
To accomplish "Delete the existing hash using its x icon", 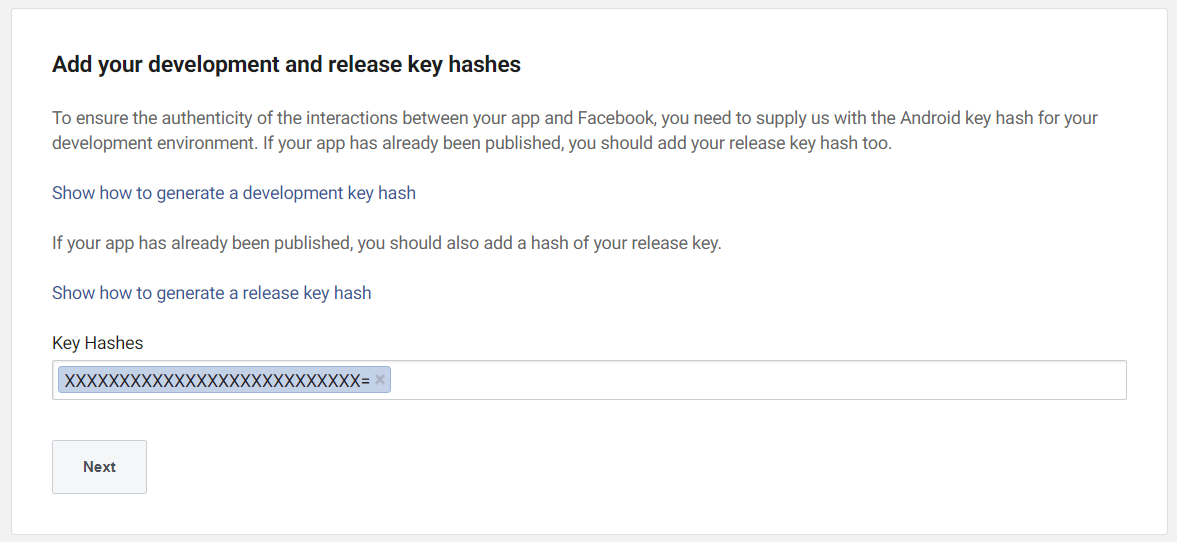I will [x=380, y=380].
